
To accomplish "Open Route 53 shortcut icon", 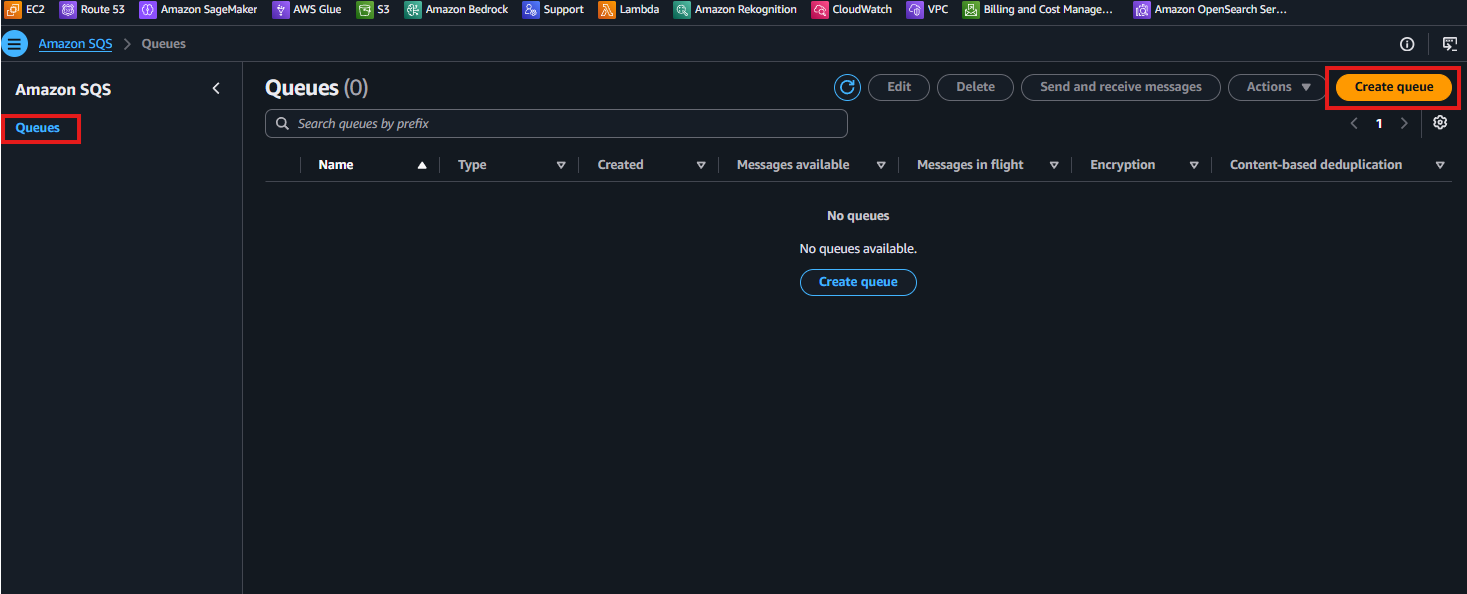I will tap(68, 10).
